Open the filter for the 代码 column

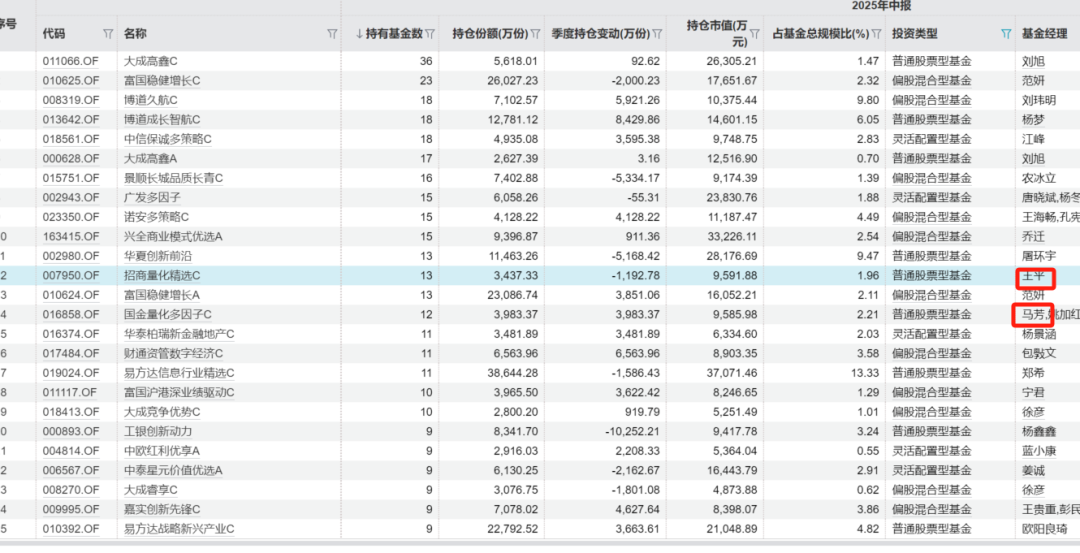pyautogui.click(x=107, y=33)
